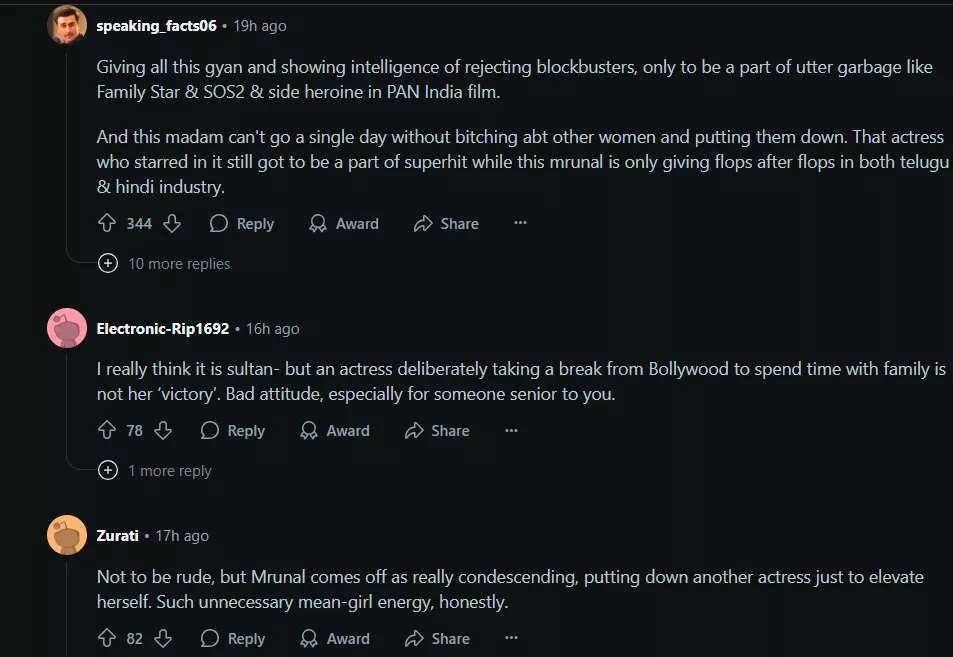Open more options on speaking_facts06's comment

pyautogui.click(x=520, y=224)
